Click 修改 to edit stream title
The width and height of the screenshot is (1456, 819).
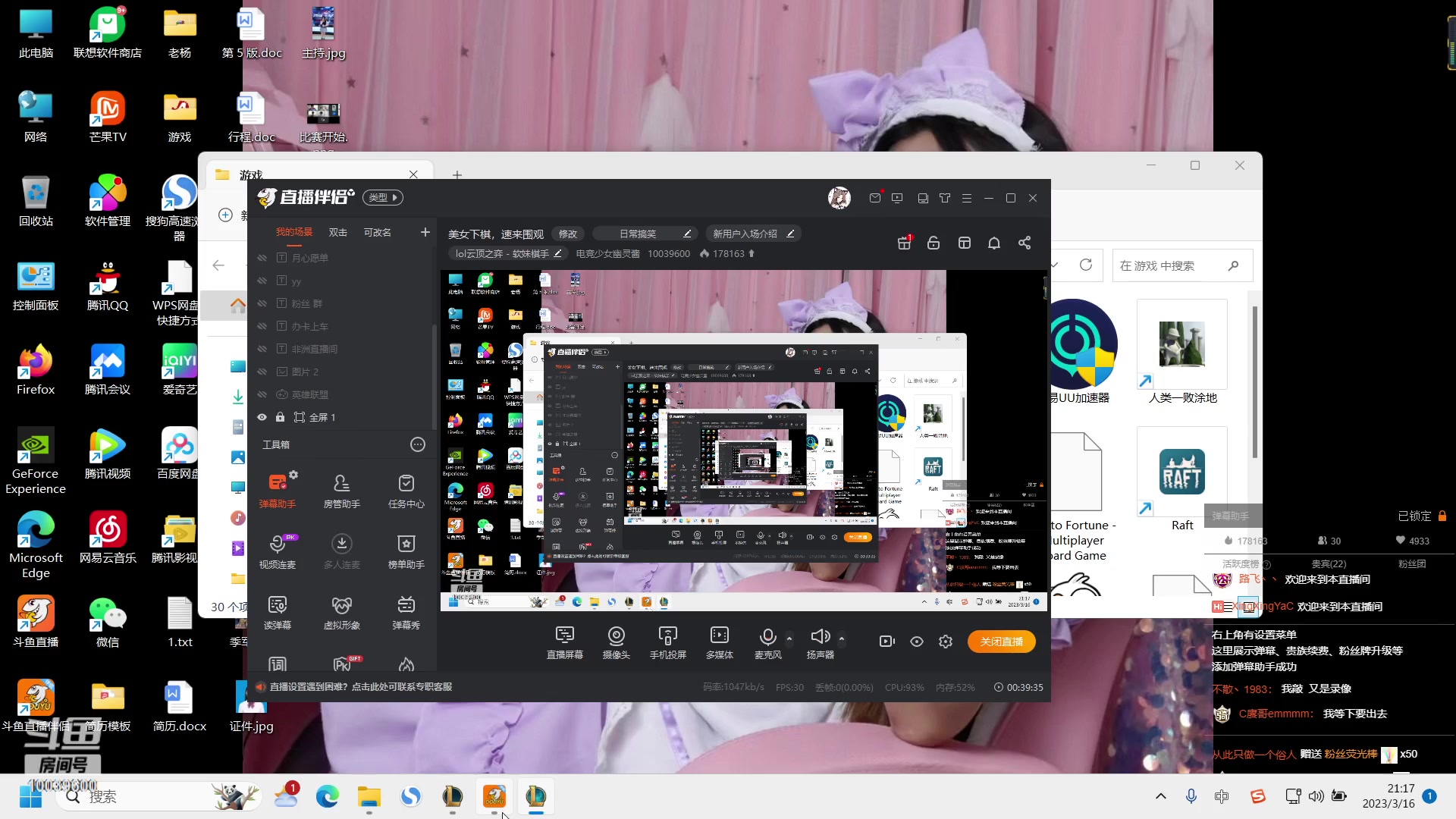tap(568, 234)
